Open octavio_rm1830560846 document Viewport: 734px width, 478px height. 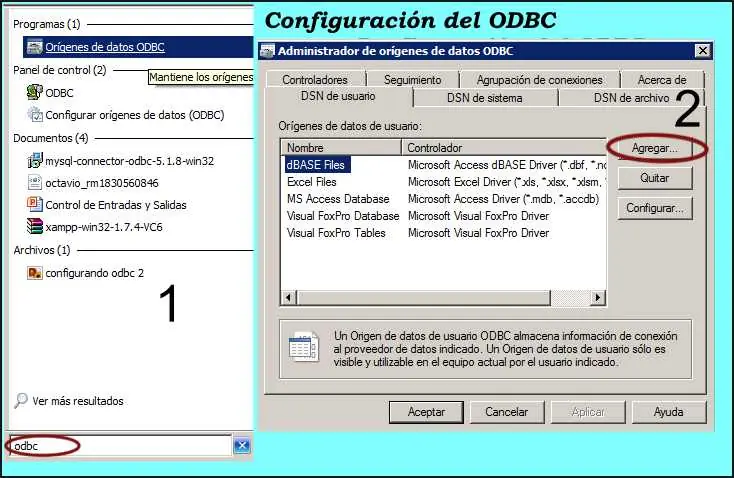102,183
